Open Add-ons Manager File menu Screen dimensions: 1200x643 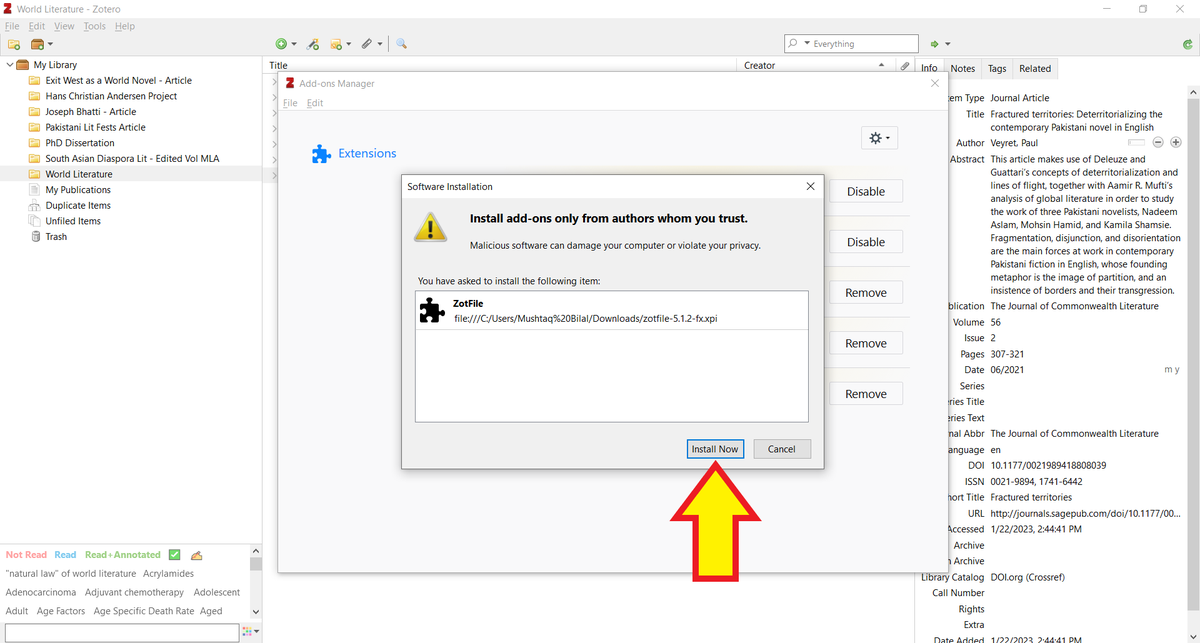tap(290, 103)
